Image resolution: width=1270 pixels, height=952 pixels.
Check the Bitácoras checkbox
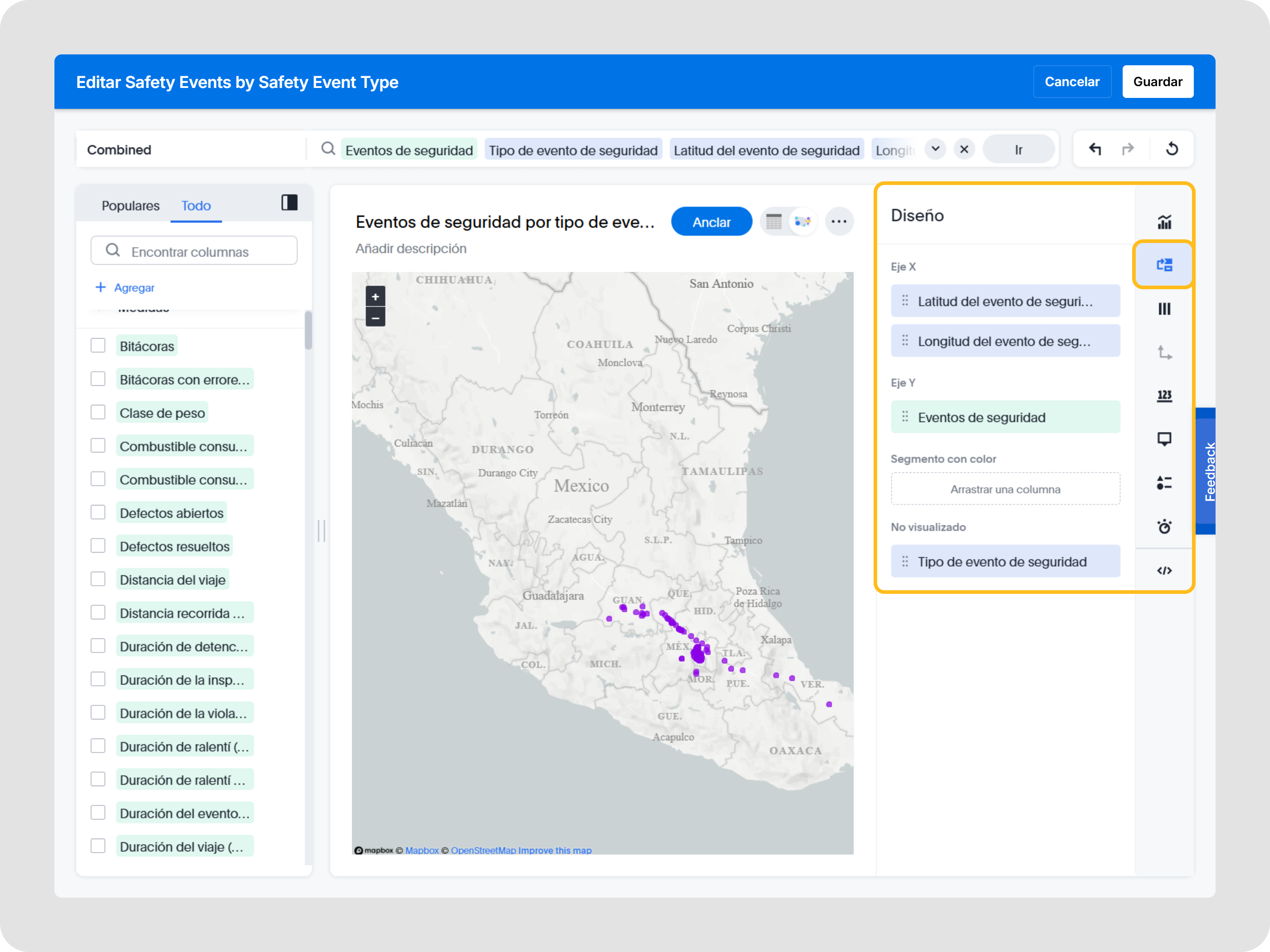pos(98,345)
